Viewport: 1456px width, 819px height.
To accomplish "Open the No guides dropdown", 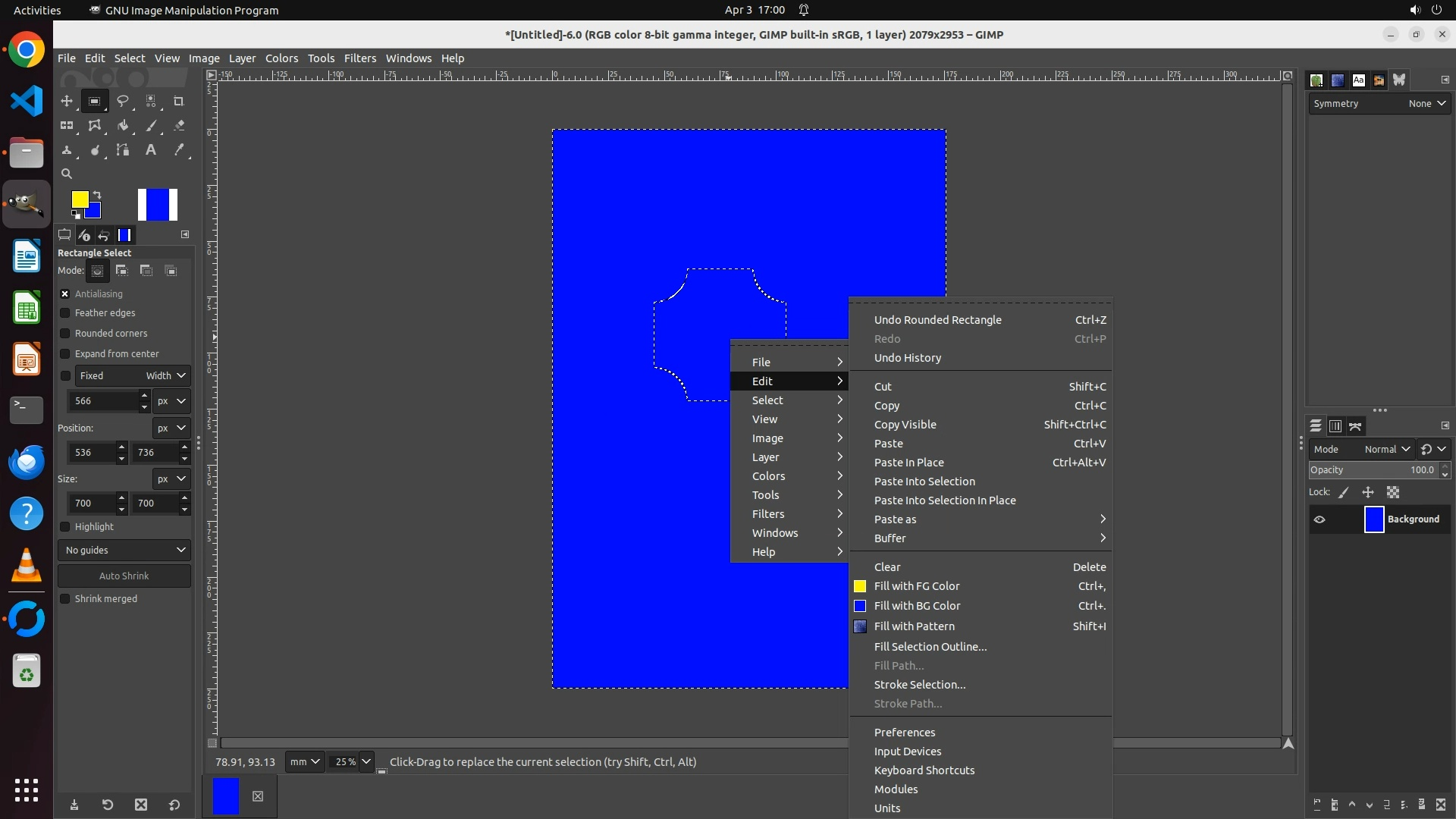I will point(124,550).
